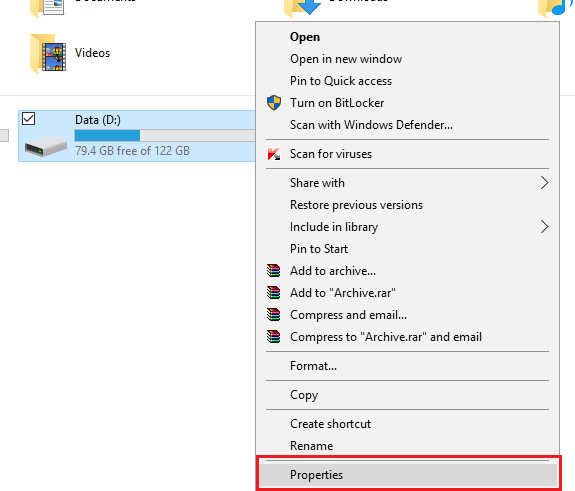Click the Videos folder icon
The width and height of the screenshot is (575, 491).
(x=48, y=54)
